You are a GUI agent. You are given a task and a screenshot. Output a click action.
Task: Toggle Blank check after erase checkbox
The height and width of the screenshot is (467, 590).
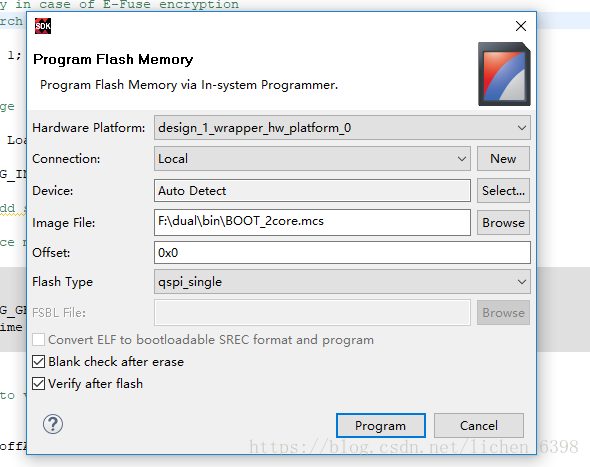38,362
